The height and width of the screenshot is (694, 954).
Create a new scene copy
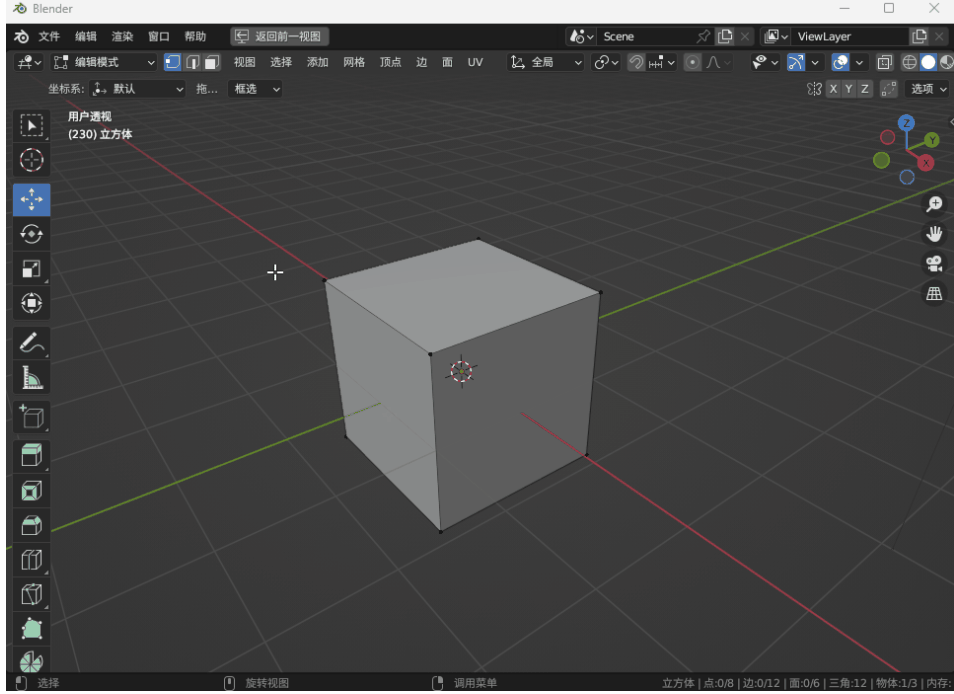725,36
